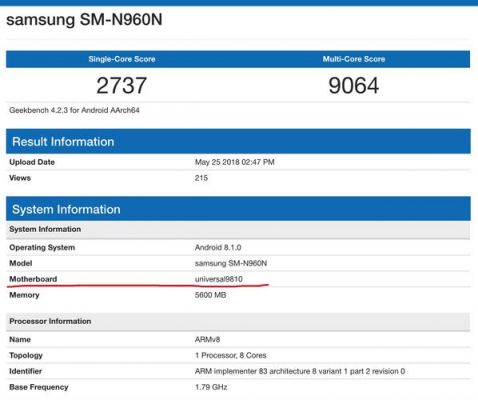Select the Android 8.1.0 value

[x=218, y=247]
